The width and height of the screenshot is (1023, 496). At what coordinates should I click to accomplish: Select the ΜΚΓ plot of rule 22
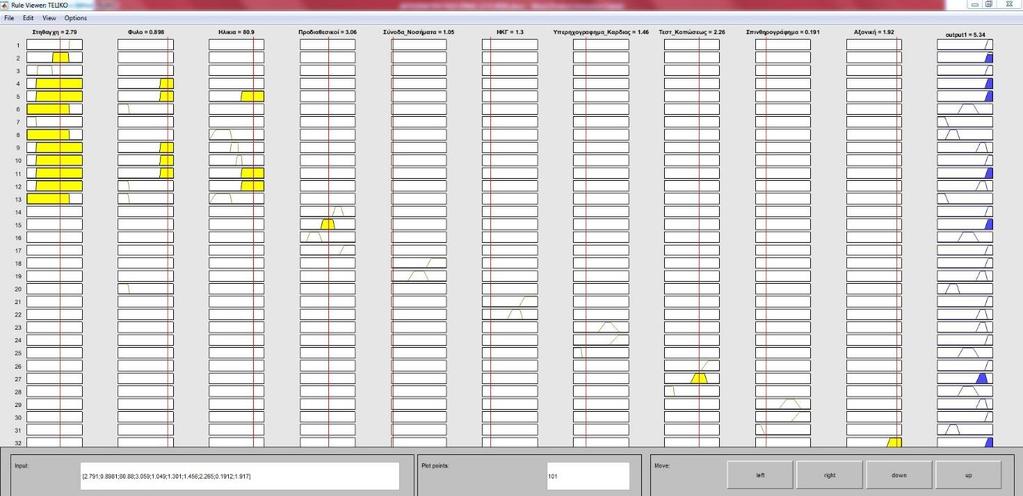pos(510,314)
